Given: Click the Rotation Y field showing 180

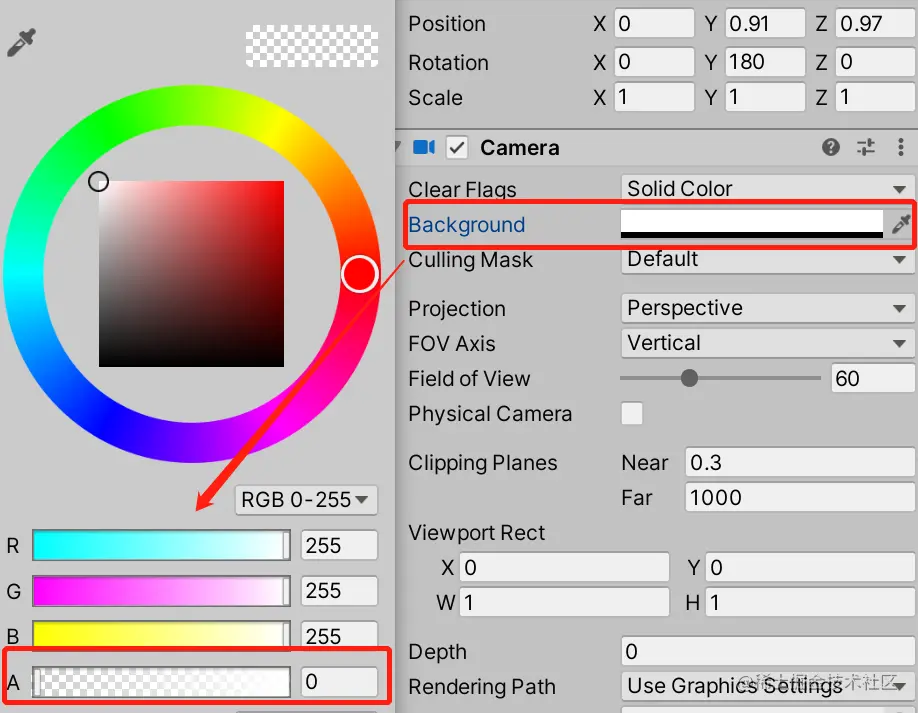Looking at the screenshot, I should coord(765,61).
